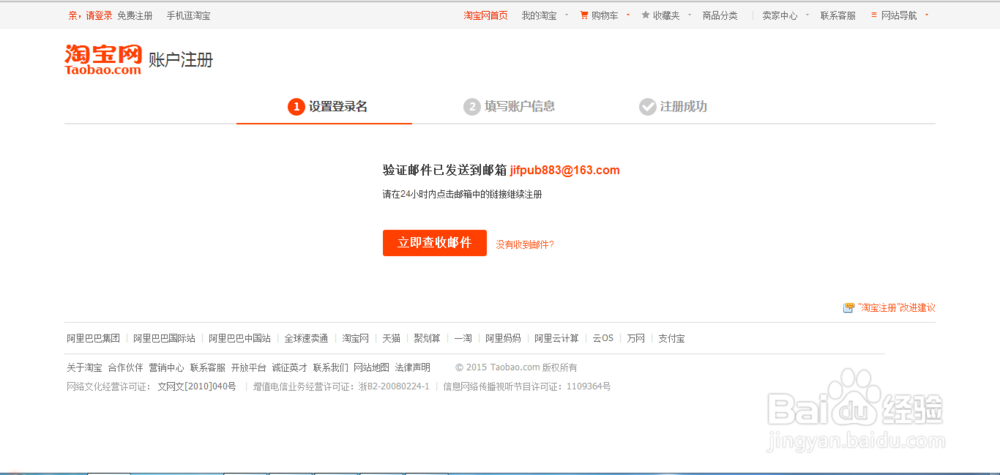Viewport: 1000px width, 475px height.
Task: Click © 2015 Taobao.com 版权所有 text
Action: tap(516, 368)
